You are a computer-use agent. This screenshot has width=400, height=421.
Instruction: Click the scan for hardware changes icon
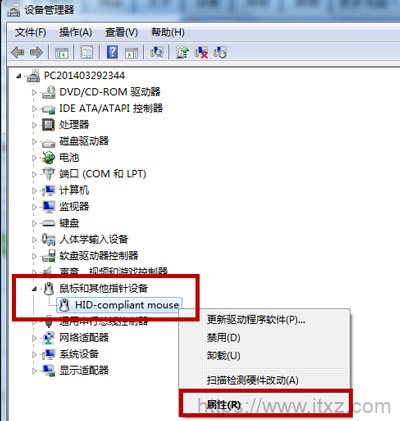tap(157, 52)
